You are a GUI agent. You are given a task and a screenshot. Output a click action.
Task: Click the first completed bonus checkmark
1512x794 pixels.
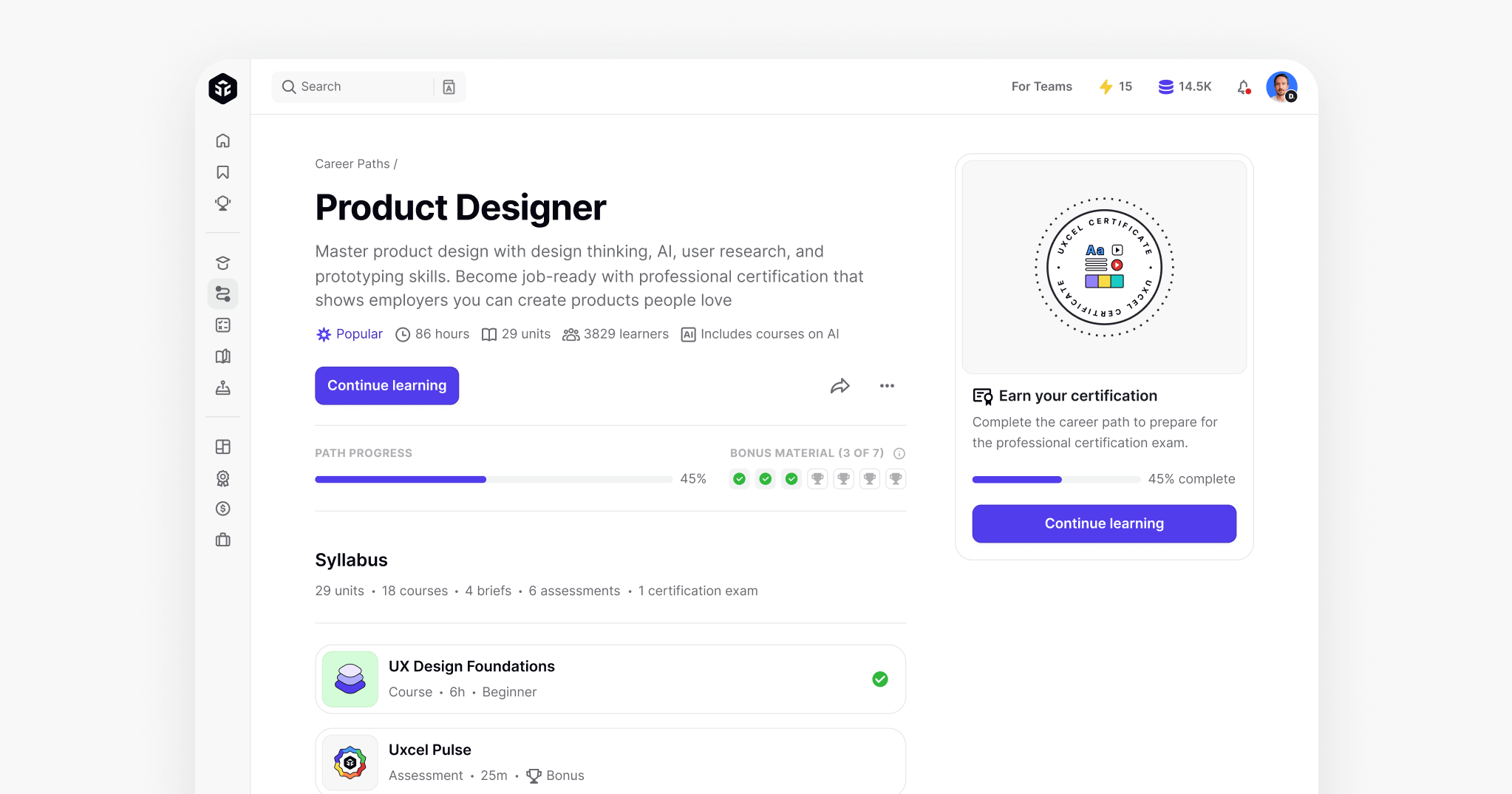click(x=739, y=479)
